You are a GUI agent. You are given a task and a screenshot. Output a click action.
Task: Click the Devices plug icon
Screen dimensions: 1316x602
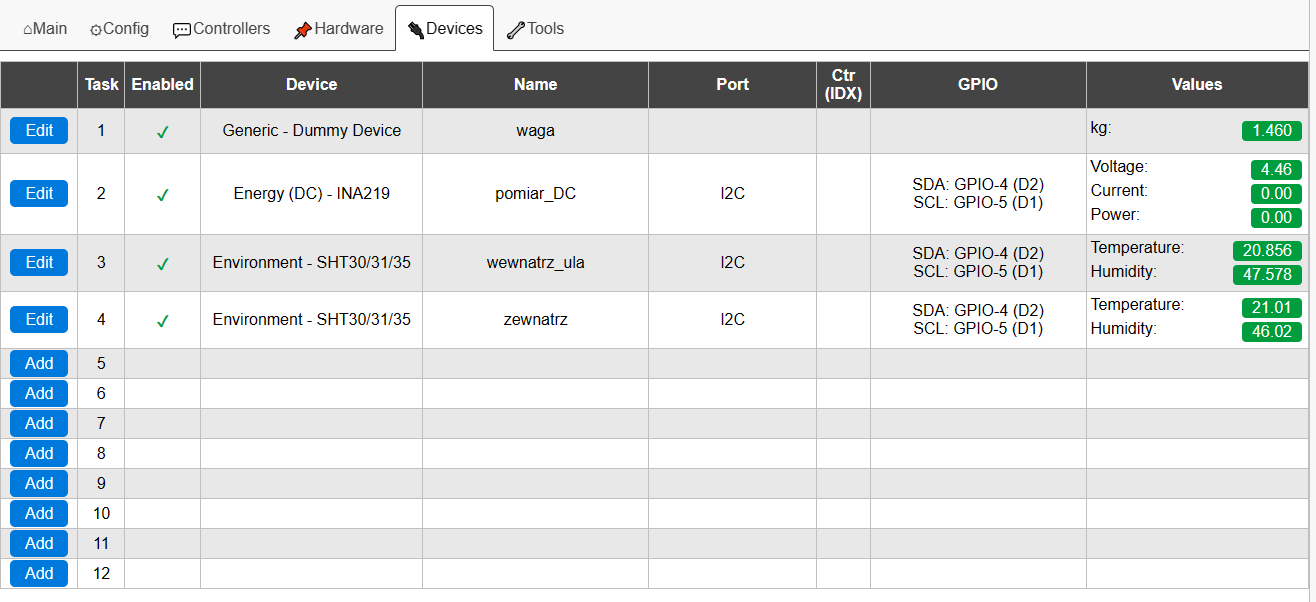tap(416, 30)
